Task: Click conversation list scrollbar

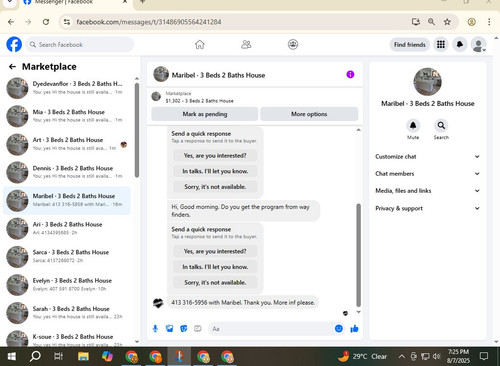Action: click(x=137, y=130)
